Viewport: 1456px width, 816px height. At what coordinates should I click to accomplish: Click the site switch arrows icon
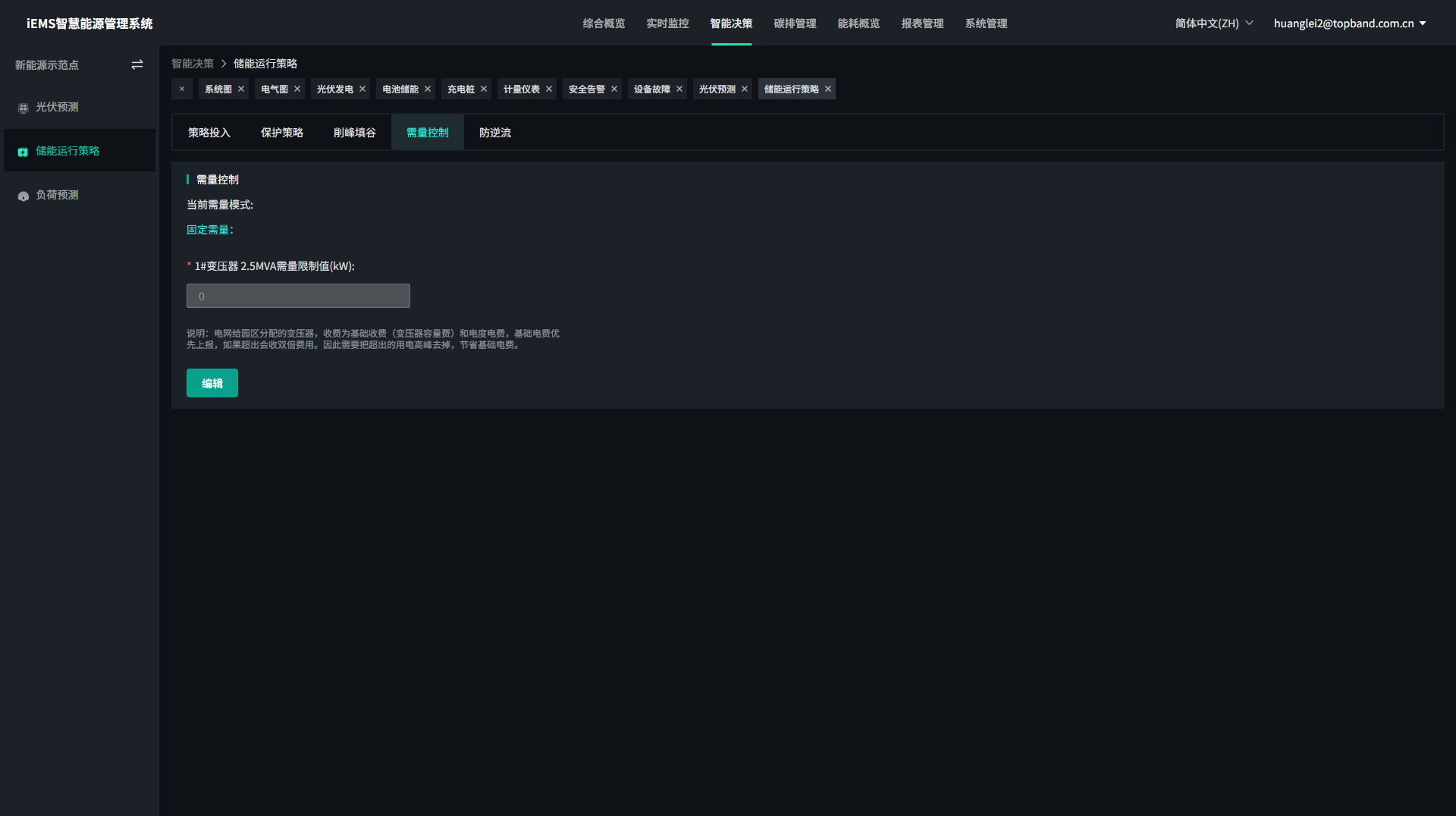(x=137, y=65)
